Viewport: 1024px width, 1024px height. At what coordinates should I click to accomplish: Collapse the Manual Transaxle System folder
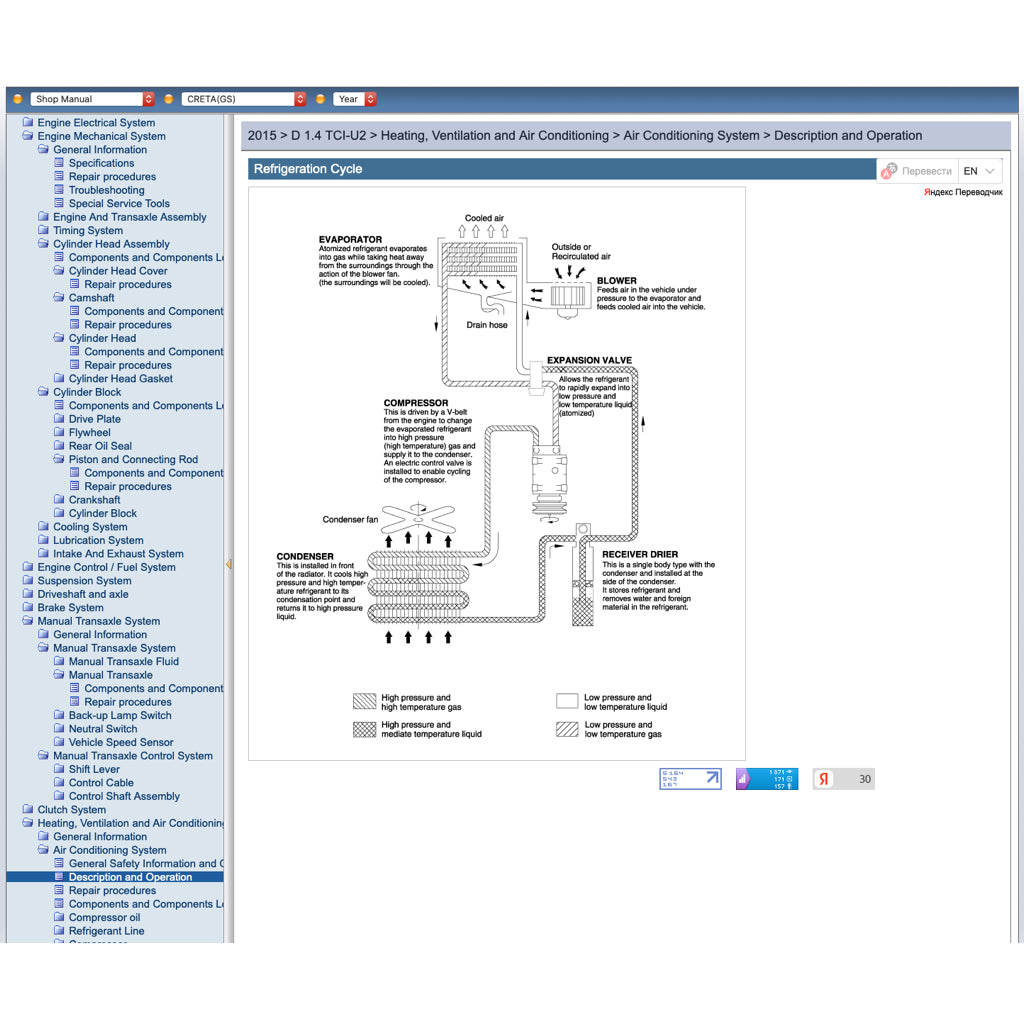coord(28,621)
